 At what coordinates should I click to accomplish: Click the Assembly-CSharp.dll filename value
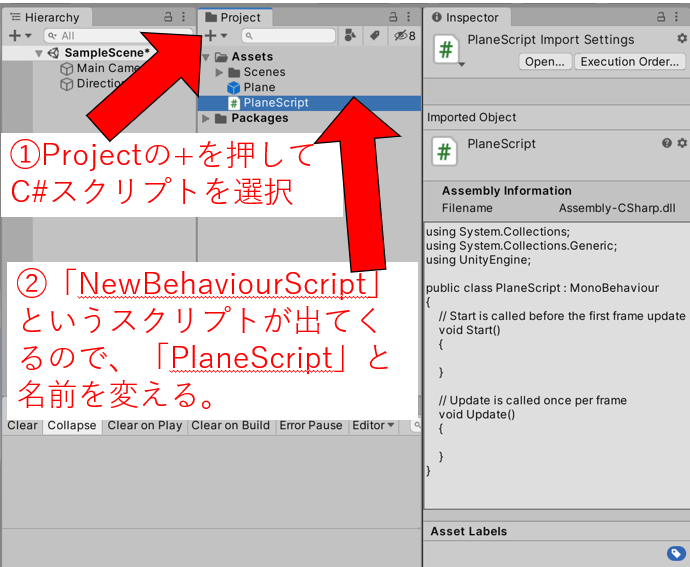pos(617,208)
